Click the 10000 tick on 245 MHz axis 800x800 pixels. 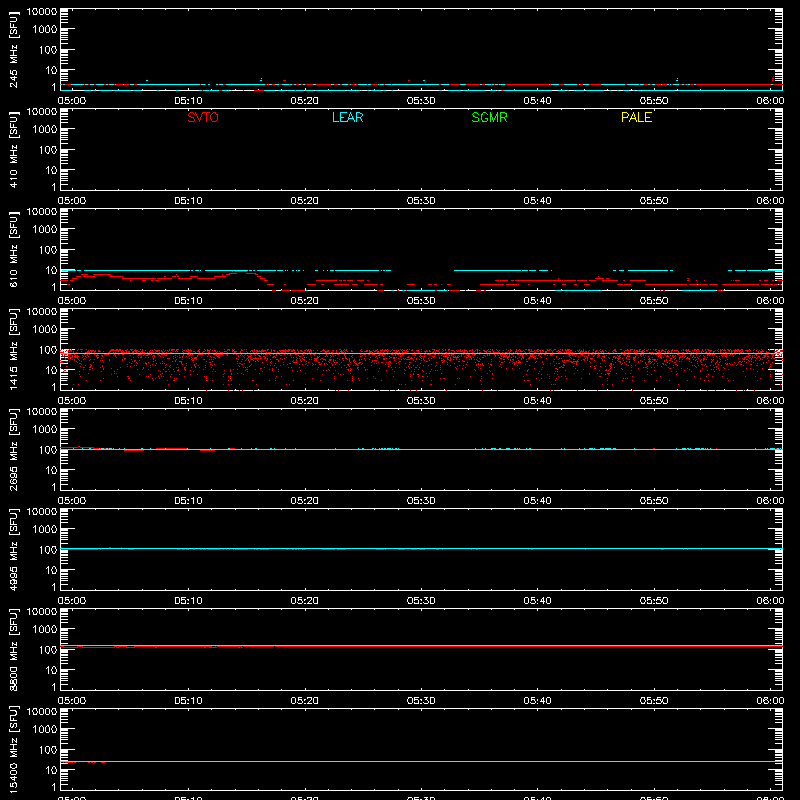pyautogui.click(x=42, y=12)
